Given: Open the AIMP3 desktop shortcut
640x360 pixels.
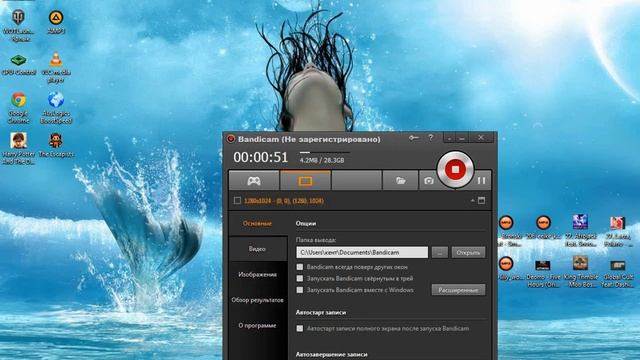Looking at the screenshot, I should 56,22.
